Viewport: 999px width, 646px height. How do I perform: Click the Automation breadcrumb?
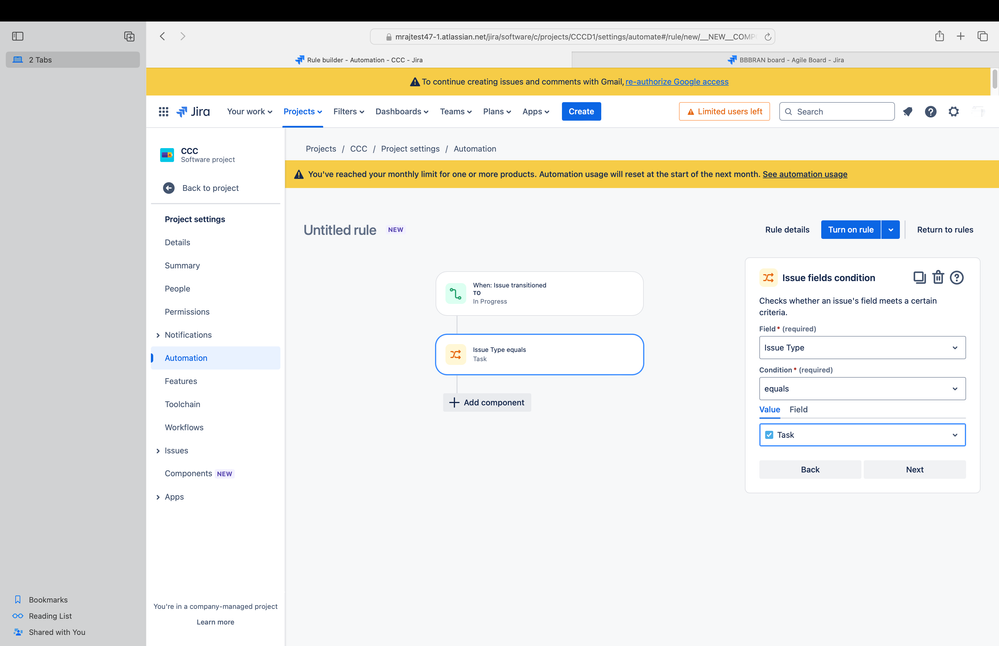click(x=475, y=148)
